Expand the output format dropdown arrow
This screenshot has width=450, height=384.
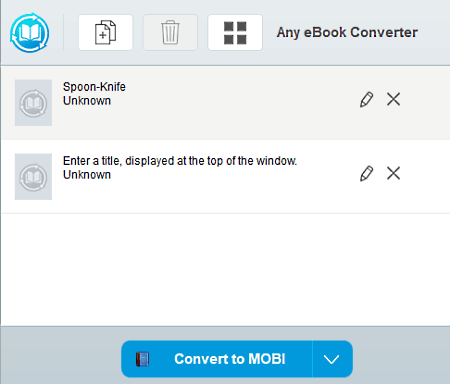tap(332, 359)
